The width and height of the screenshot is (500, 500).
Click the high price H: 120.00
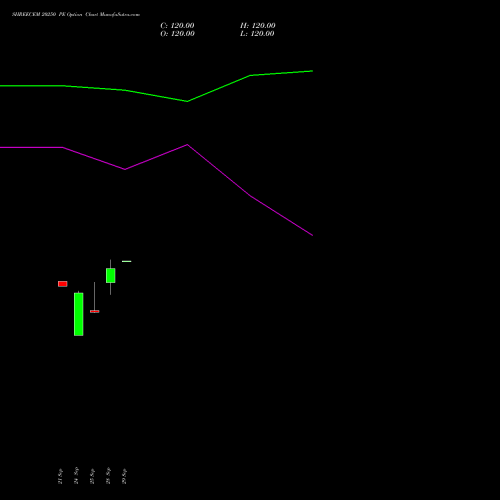(258, 25)
